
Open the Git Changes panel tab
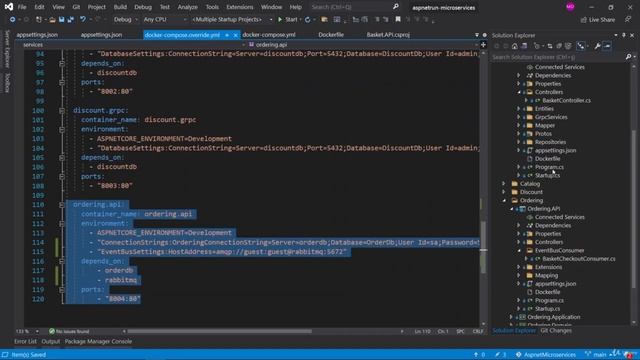click(556, 331)
